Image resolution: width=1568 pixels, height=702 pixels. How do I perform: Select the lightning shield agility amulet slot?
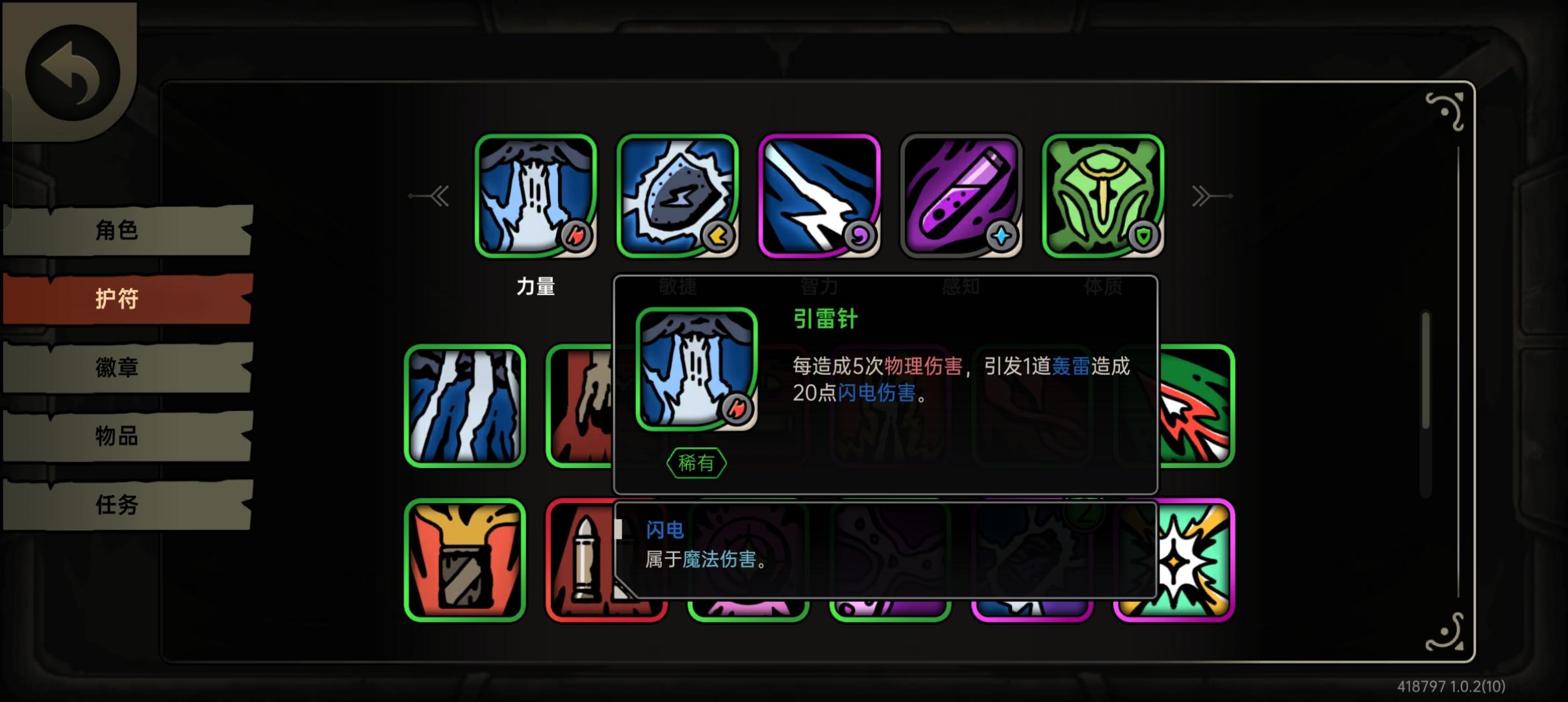pos(677,196)
